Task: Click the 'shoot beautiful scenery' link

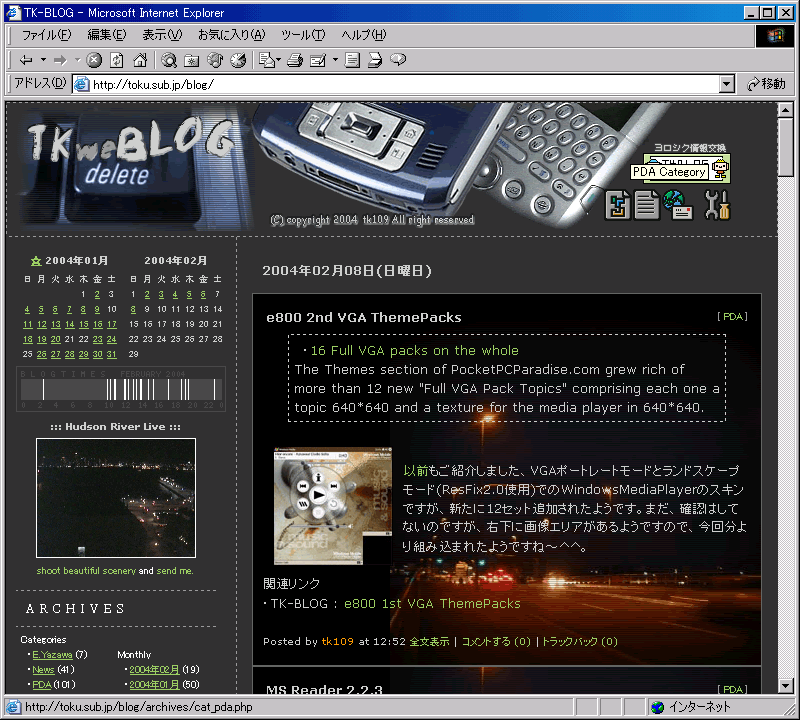Action: click(x=86, y=571)
